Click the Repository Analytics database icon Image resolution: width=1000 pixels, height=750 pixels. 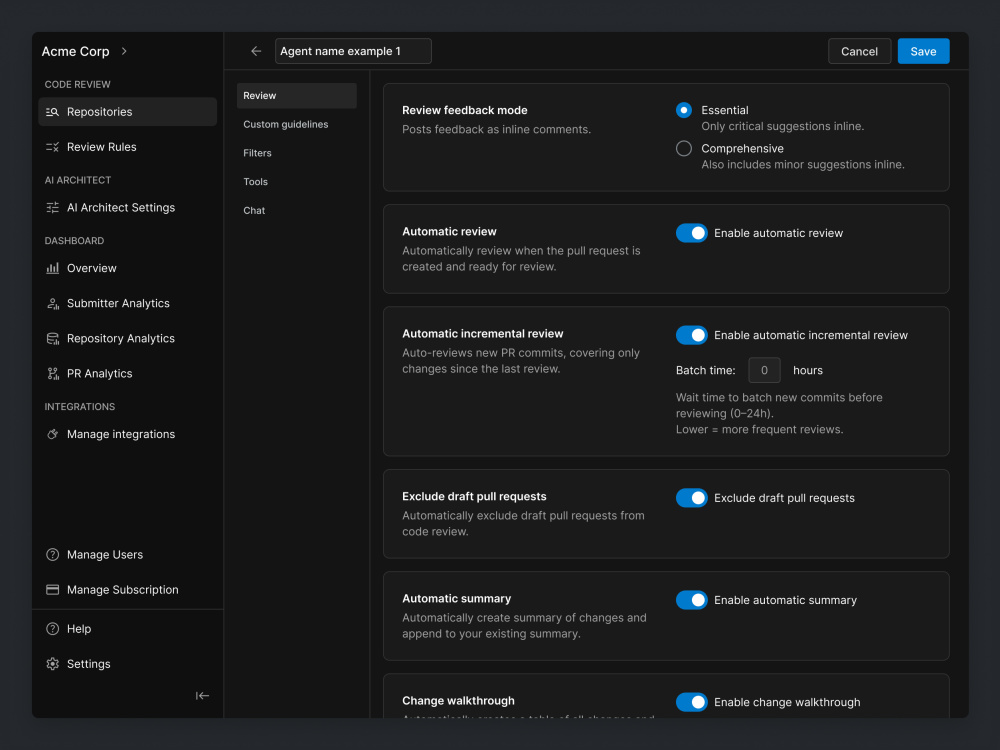[x=52, y=338]
